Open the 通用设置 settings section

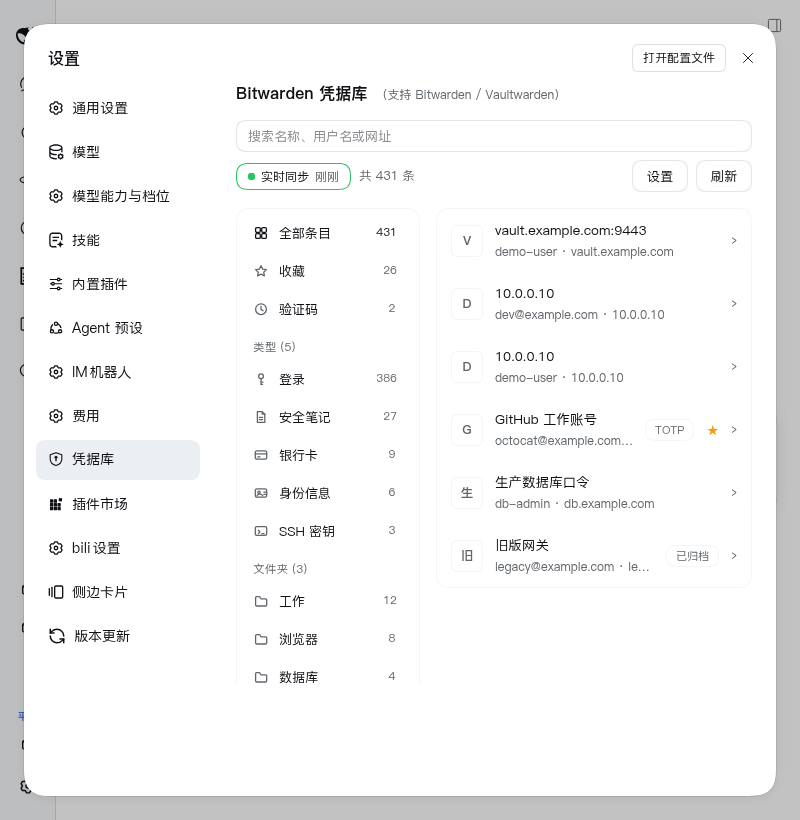[x=118, y=108]
